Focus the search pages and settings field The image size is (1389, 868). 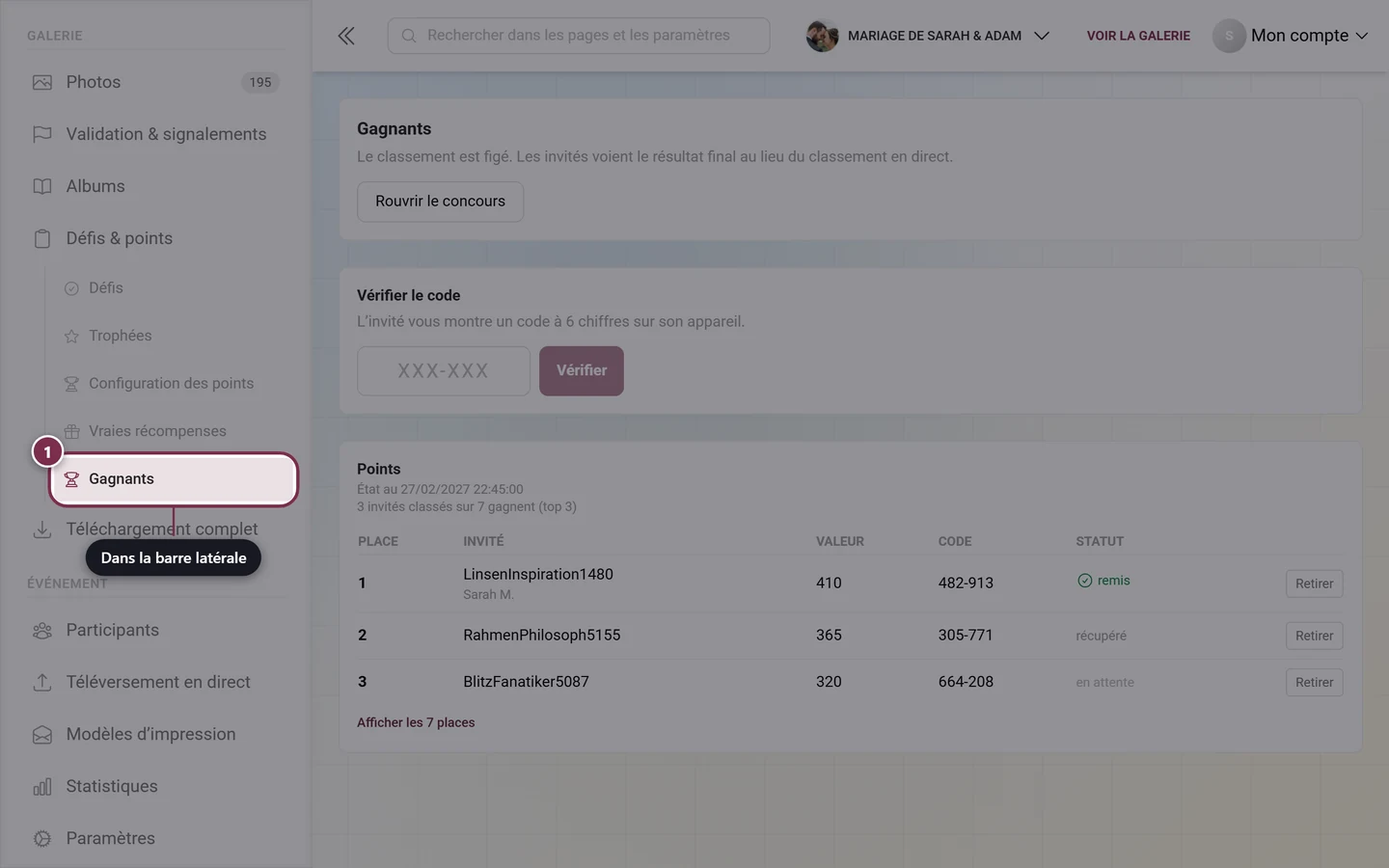tap(579, 36)
